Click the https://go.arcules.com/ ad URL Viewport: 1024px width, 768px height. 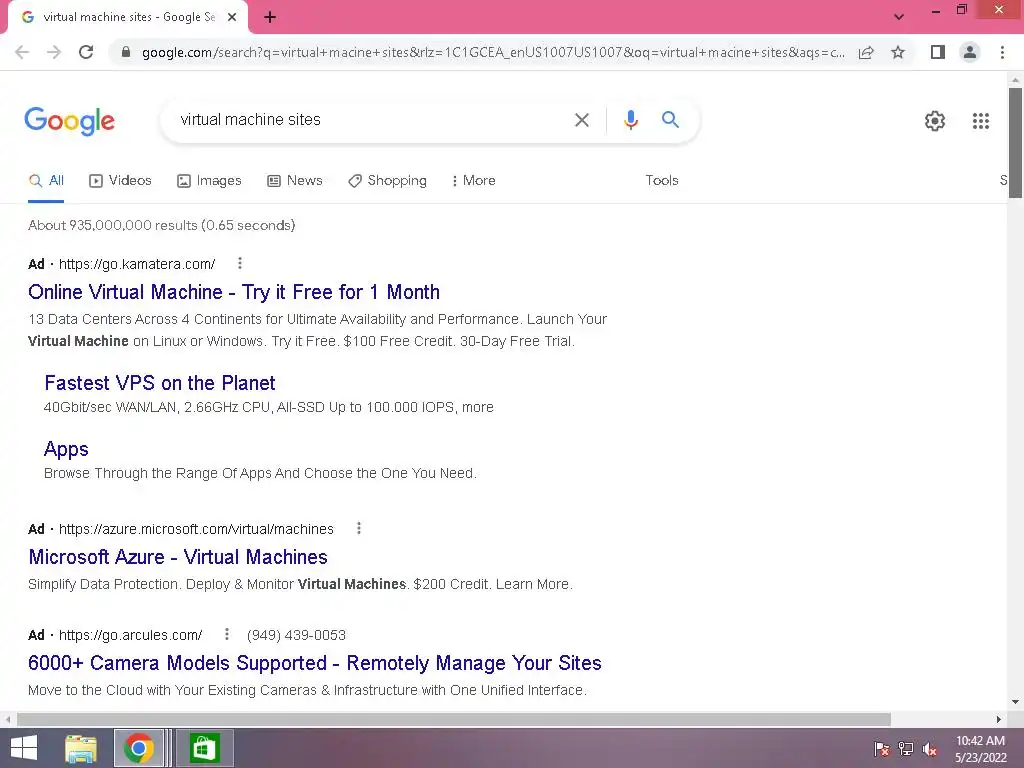pos(131,635)
